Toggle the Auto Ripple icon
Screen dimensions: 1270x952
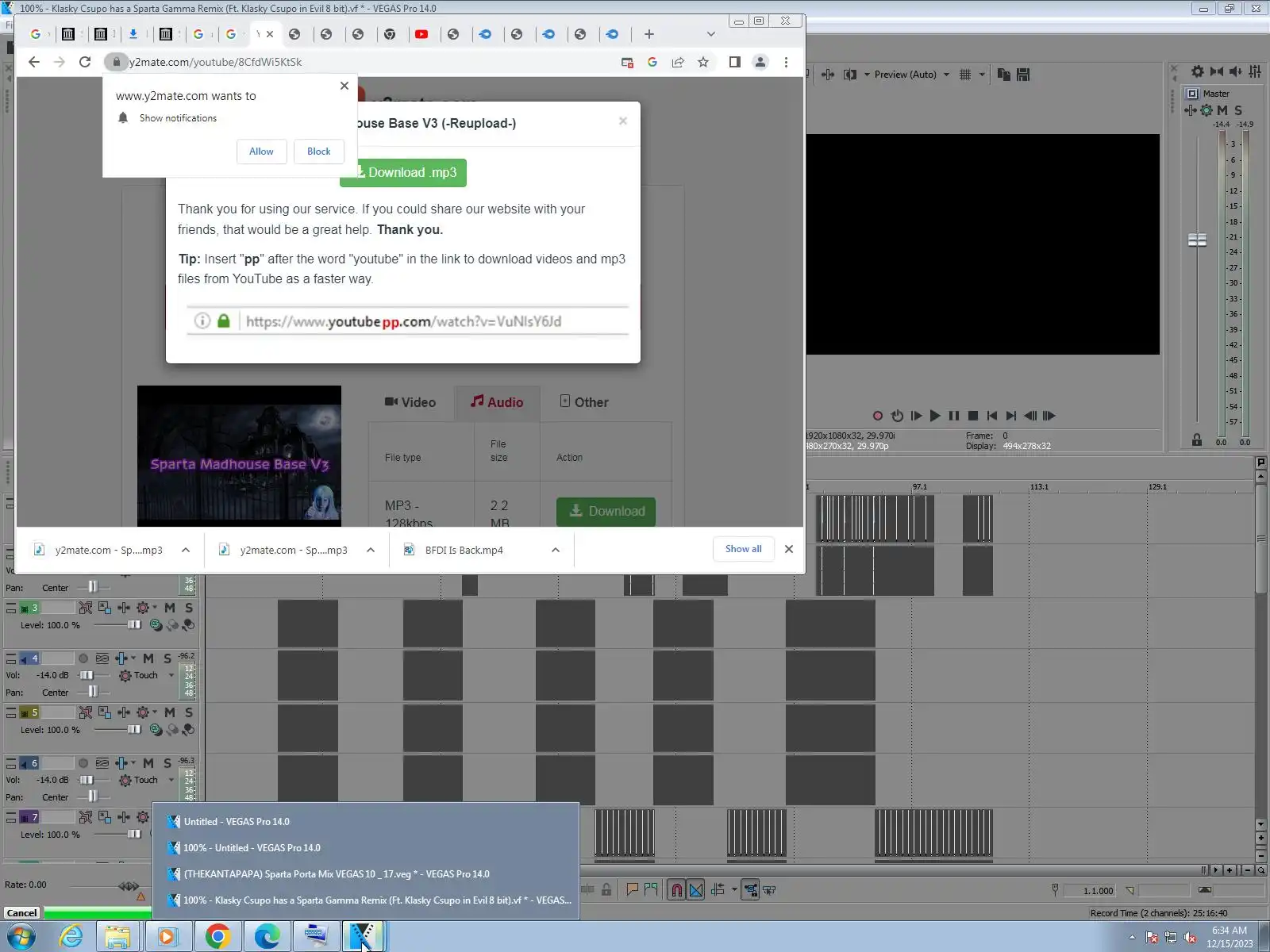(718, 890)
